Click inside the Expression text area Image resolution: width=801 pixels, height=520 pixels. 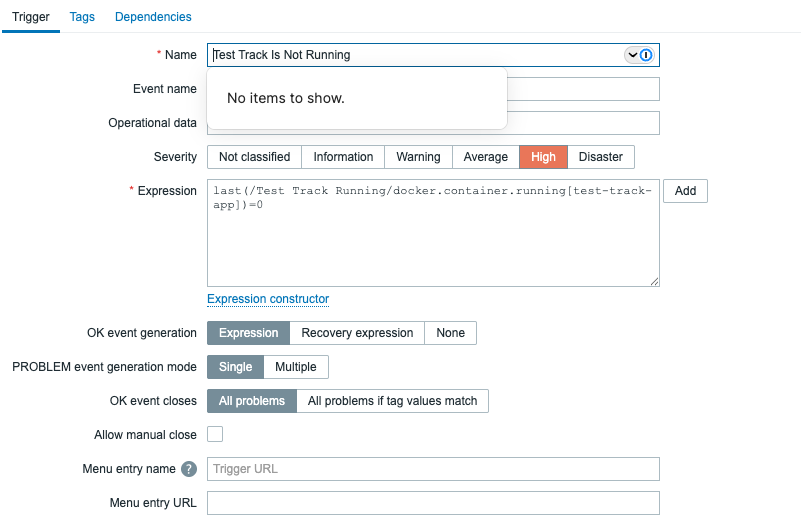[433, 240]
